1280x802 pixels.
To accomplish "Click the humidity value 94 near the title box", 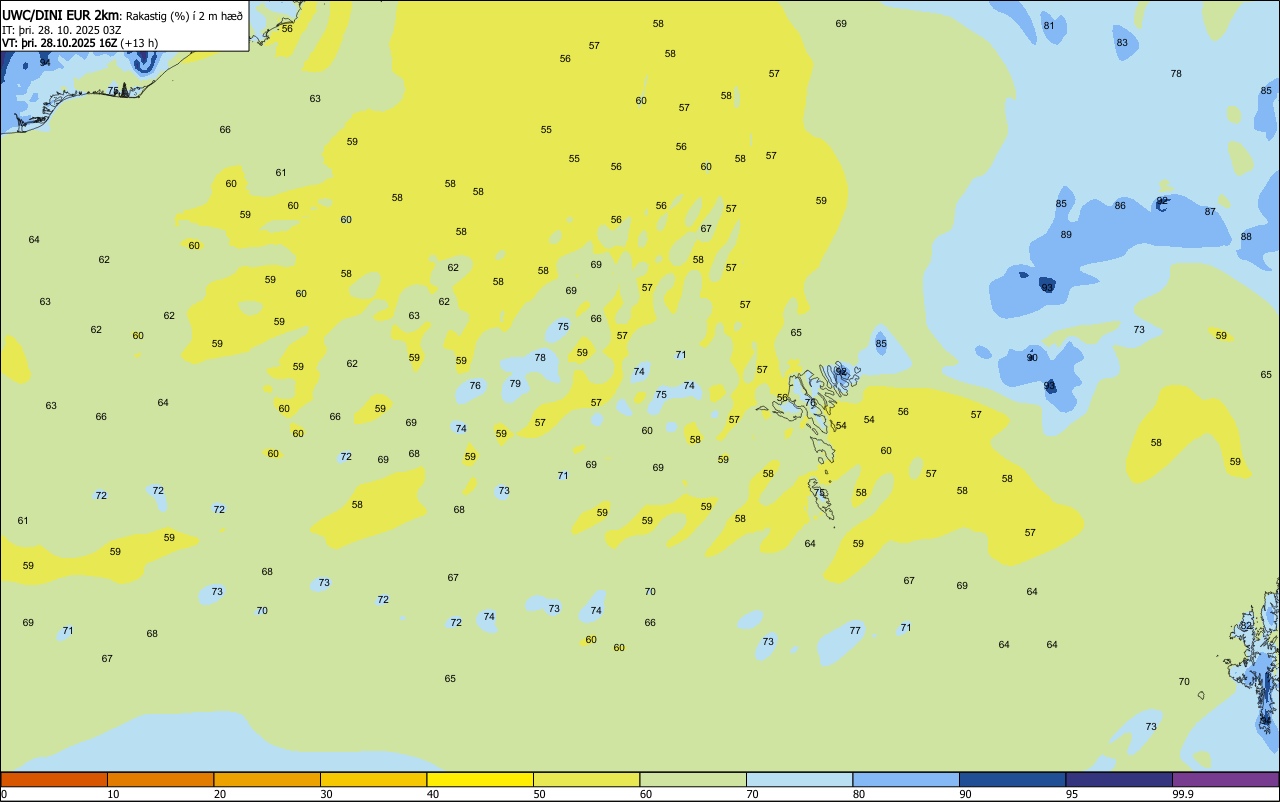I will click(45, 62).
